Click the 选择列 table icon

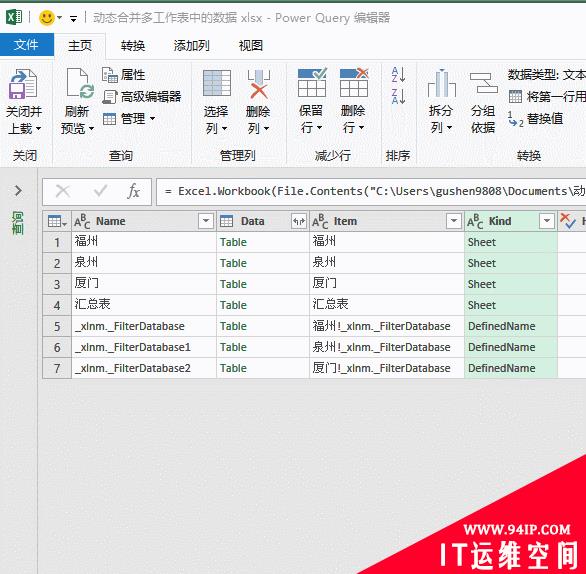[217, 83]
